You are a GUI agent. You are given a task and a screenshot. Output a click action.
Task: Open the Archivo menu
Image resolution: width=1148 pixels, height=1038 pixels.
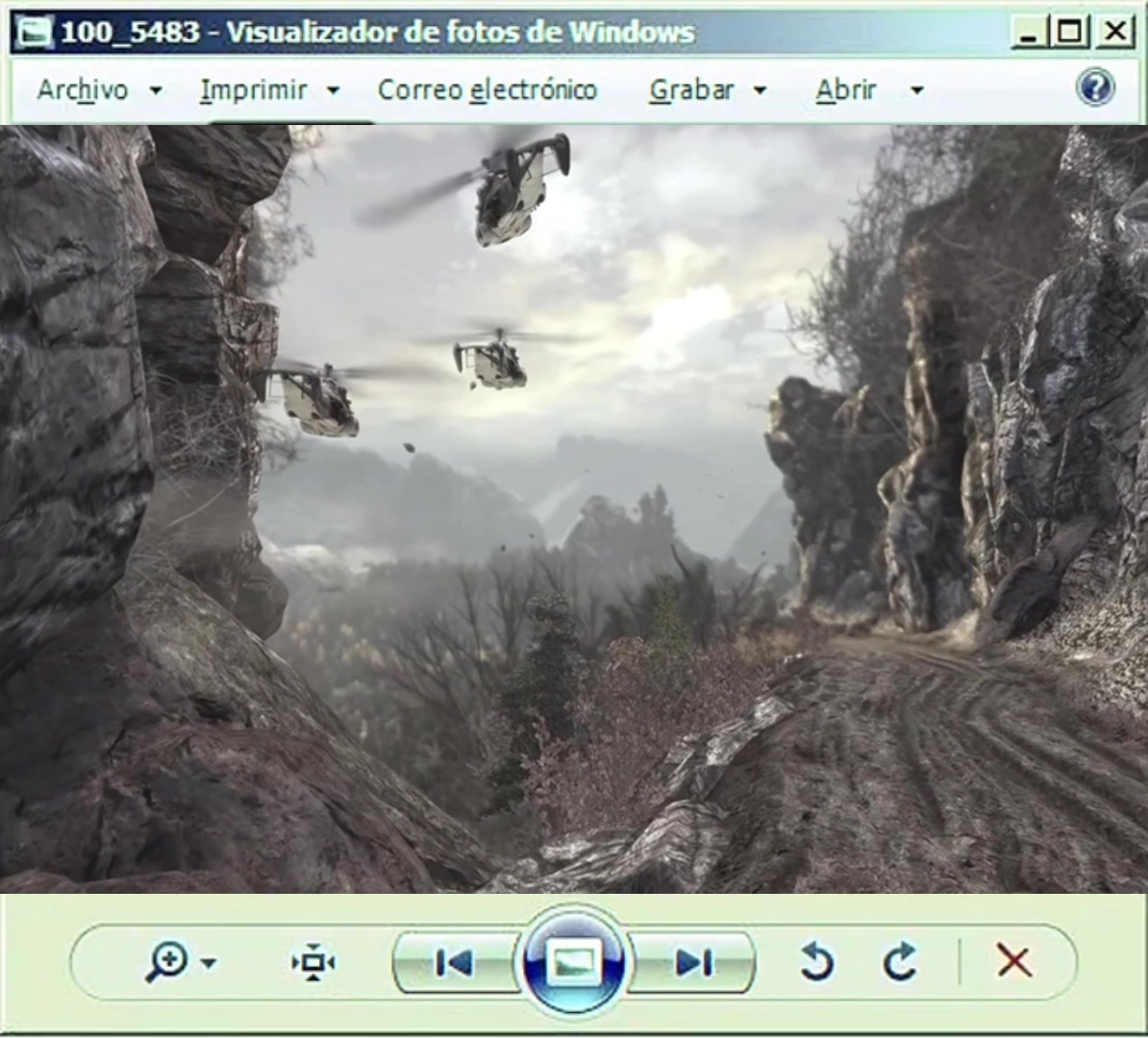pyautogui.click(x=82, y=90)
